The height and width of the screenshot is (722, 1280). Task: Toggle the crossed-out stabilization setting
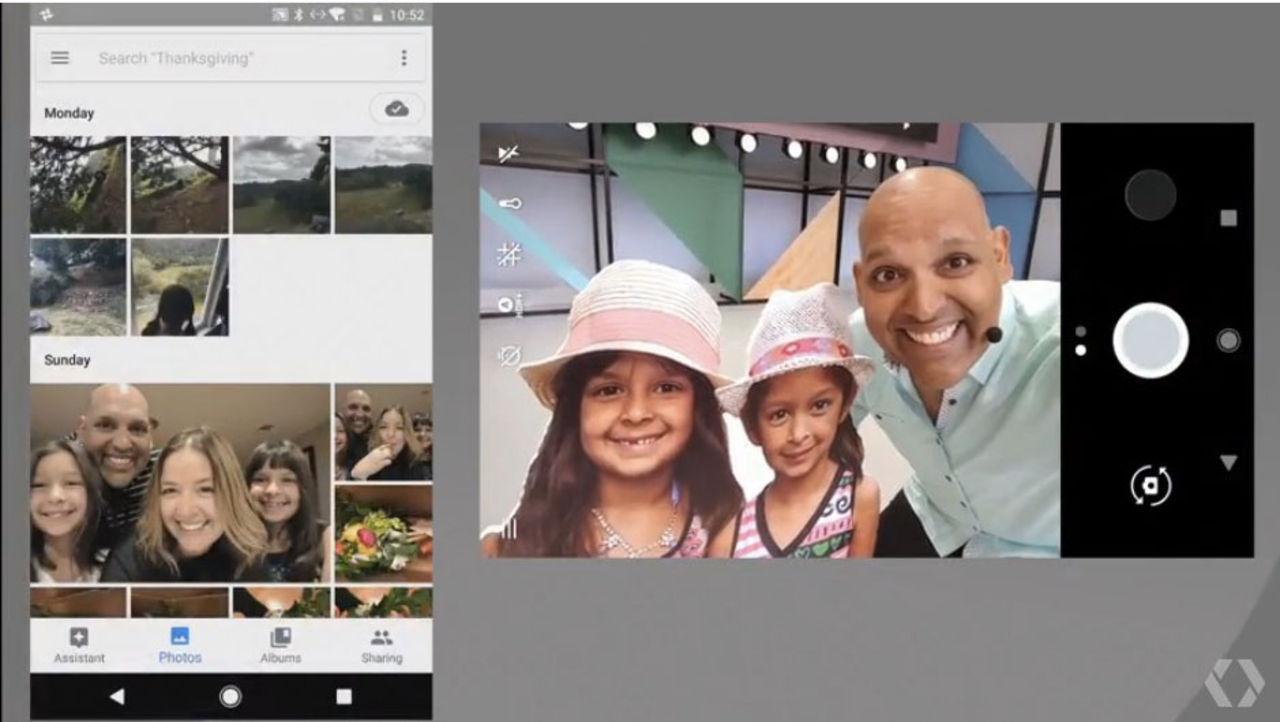(509, 356)
